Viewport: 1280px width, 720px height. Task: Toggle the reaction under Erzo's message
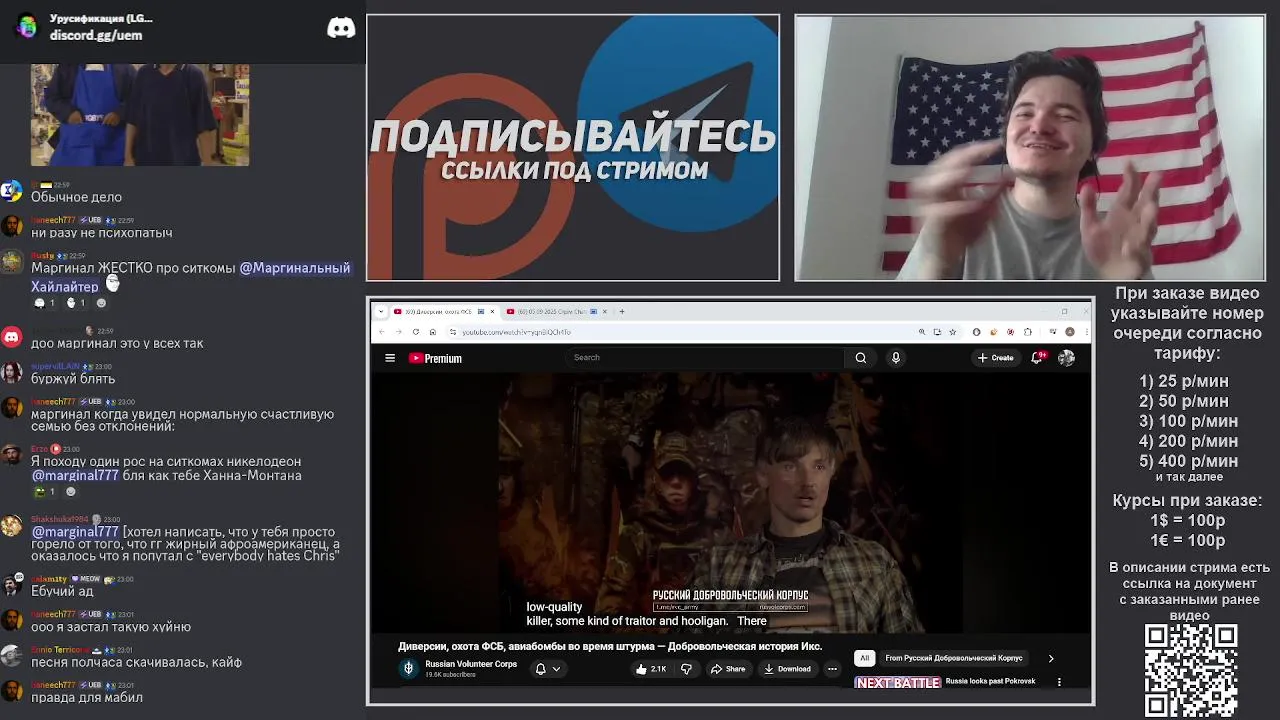click(x=45, y=492)
